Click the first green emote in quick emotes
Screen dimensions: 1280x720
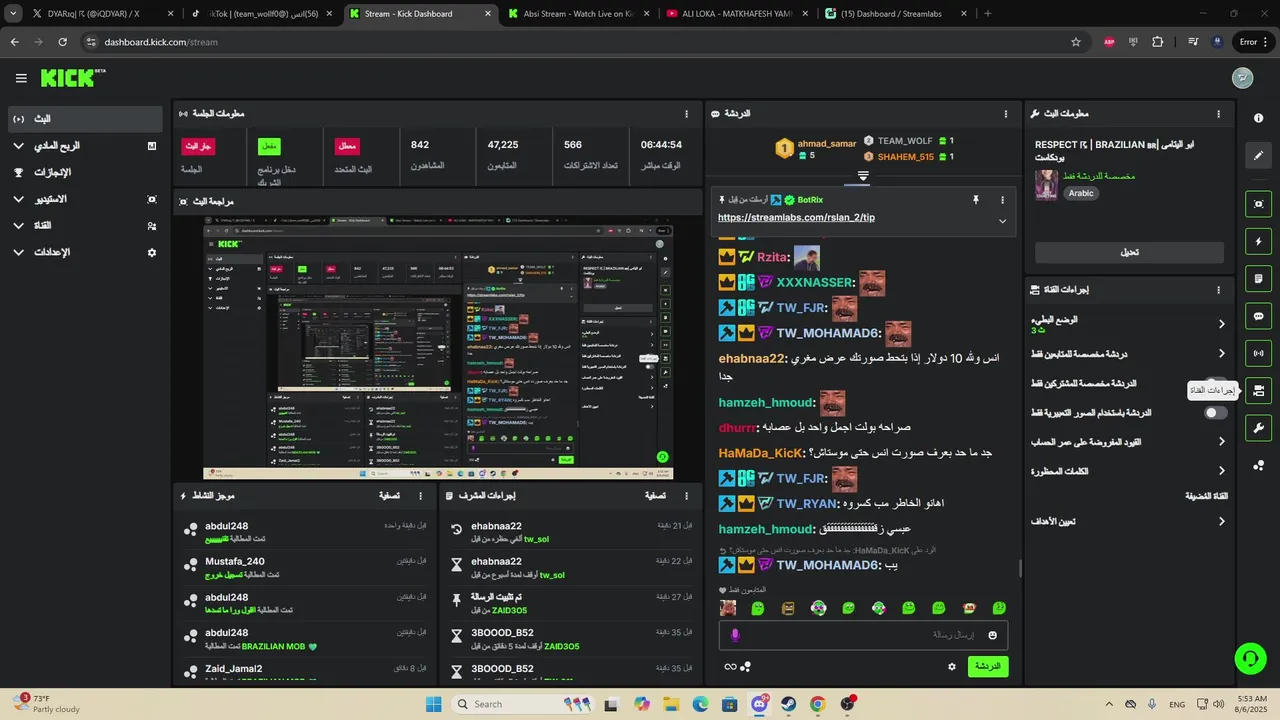click(758, 608)
